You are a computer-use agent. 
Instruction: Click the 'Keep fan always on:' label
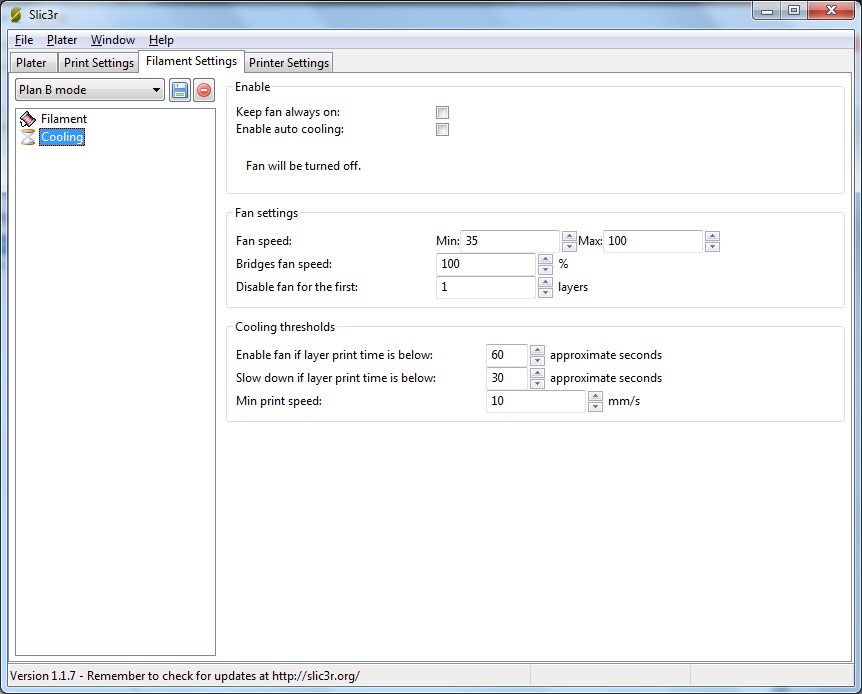(x=288, y=112)
